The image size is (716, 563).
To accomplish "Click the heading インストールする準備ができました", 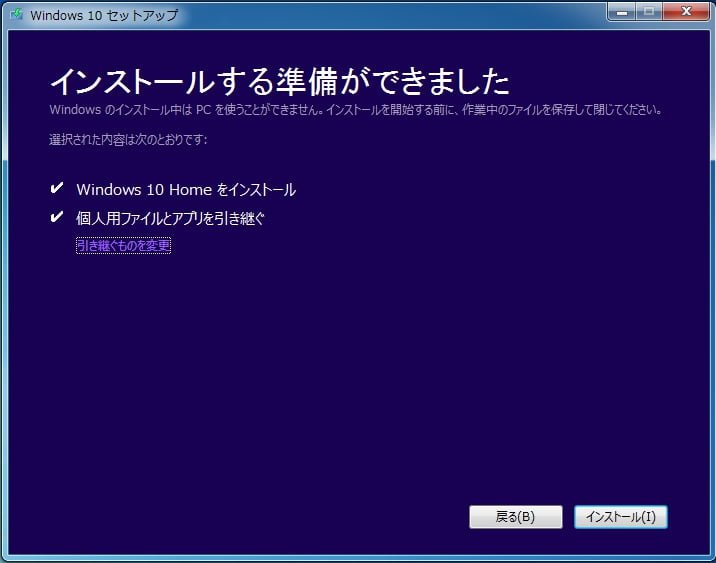I will tap(279, 79).
